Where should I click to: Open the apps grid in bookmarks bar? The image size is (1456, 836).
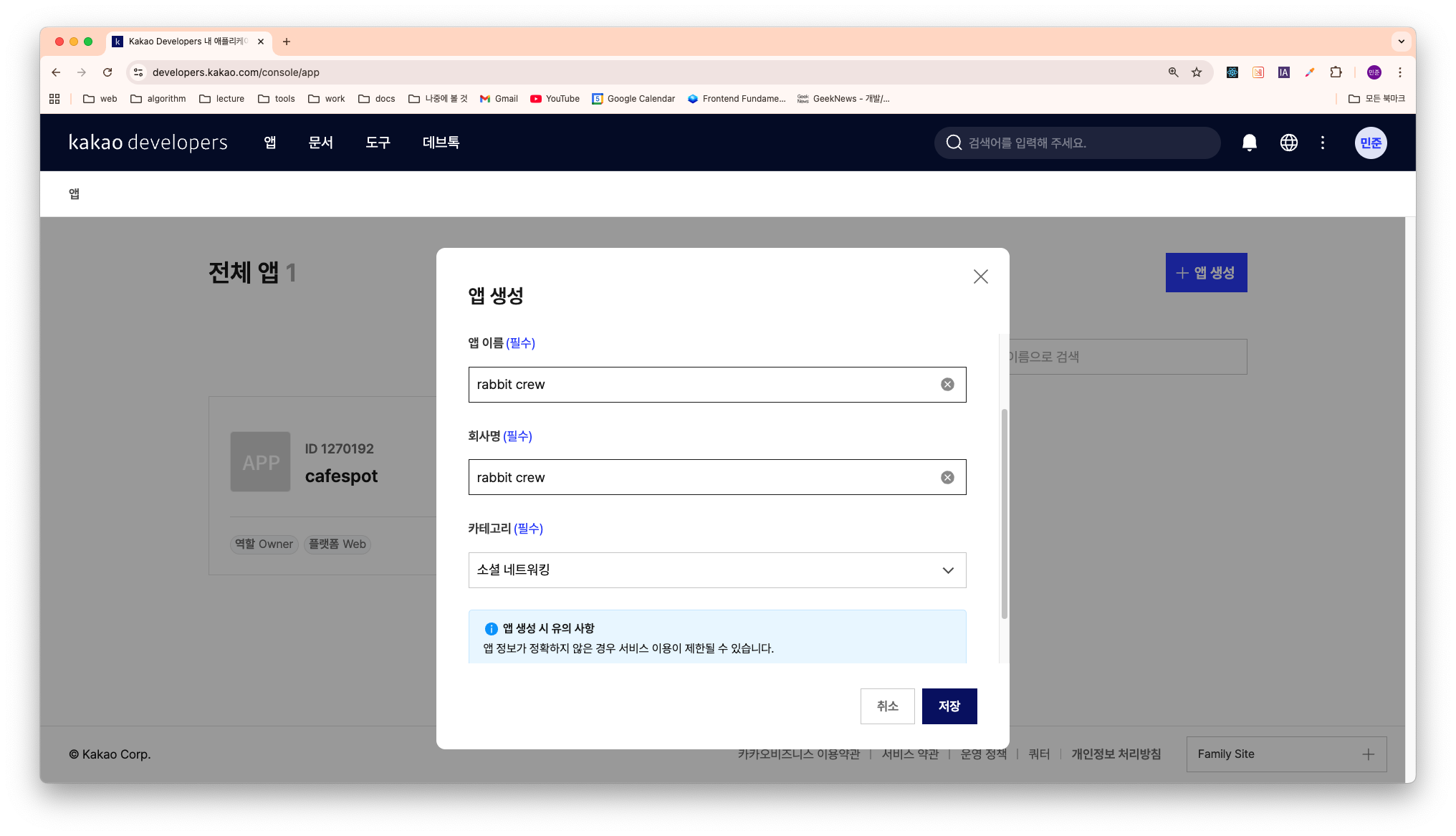pyautogui.click(x=54, y=99)
